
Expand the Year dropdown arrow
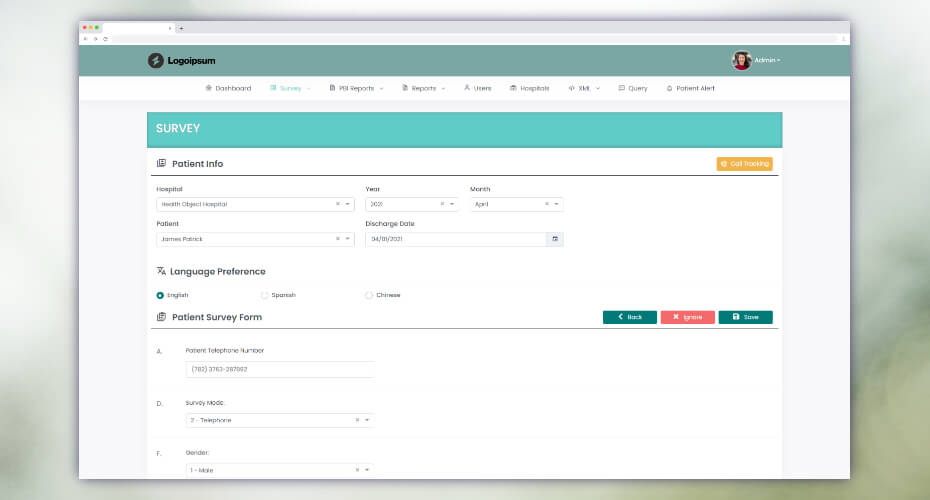pyautogui.click(x=452, y=204)
